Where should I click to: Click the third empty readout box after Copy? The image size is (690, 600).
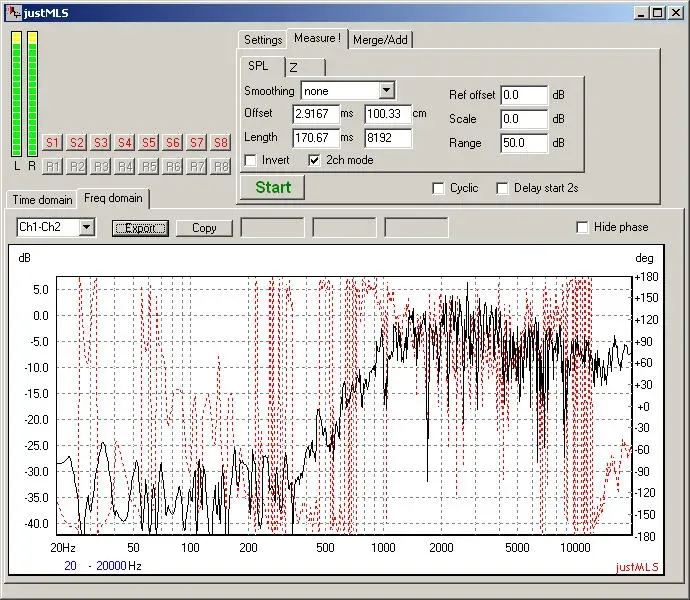coord(416,228)
